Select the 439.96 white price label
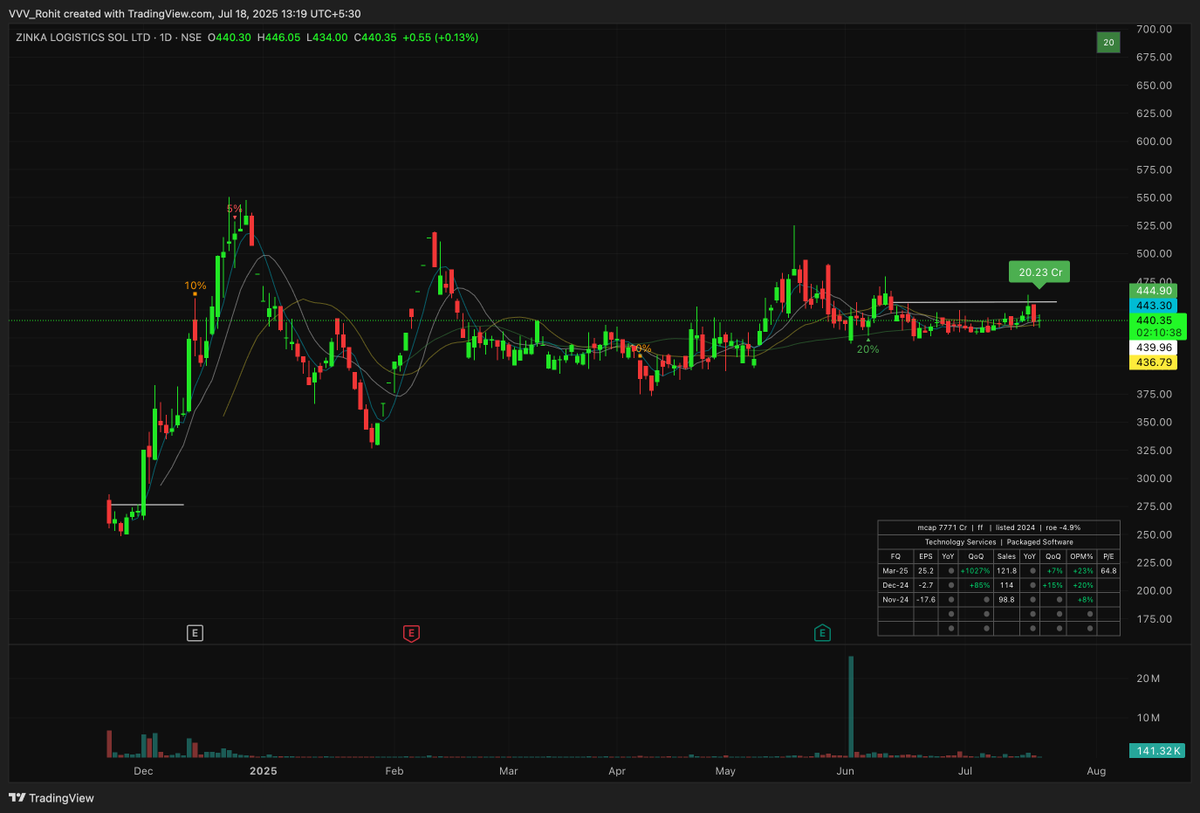Screen dimensions: 1200x813 1153,347
